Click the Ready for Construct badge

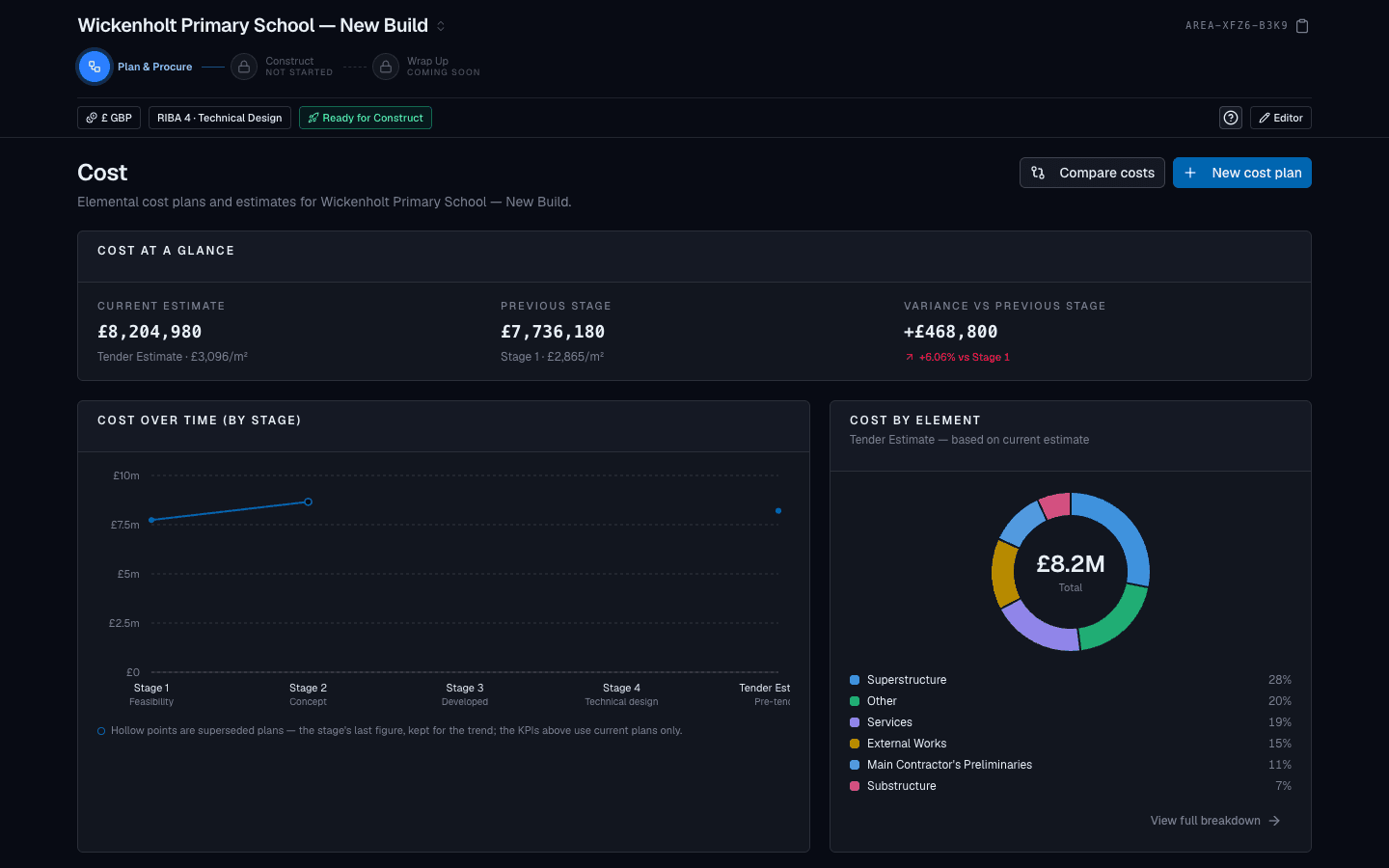366,118
